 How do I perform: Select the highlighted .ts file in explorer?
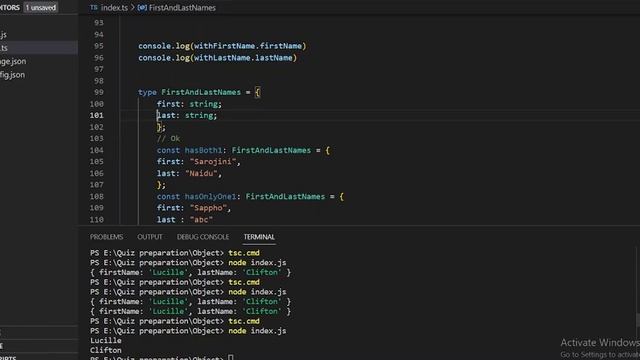(x=38, y=48)
